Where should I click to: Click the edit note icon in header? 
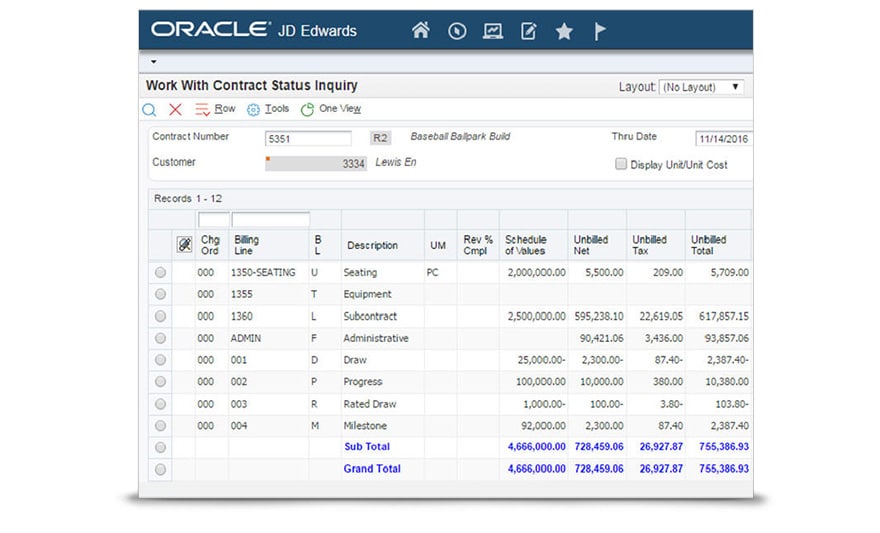(528, 31)
